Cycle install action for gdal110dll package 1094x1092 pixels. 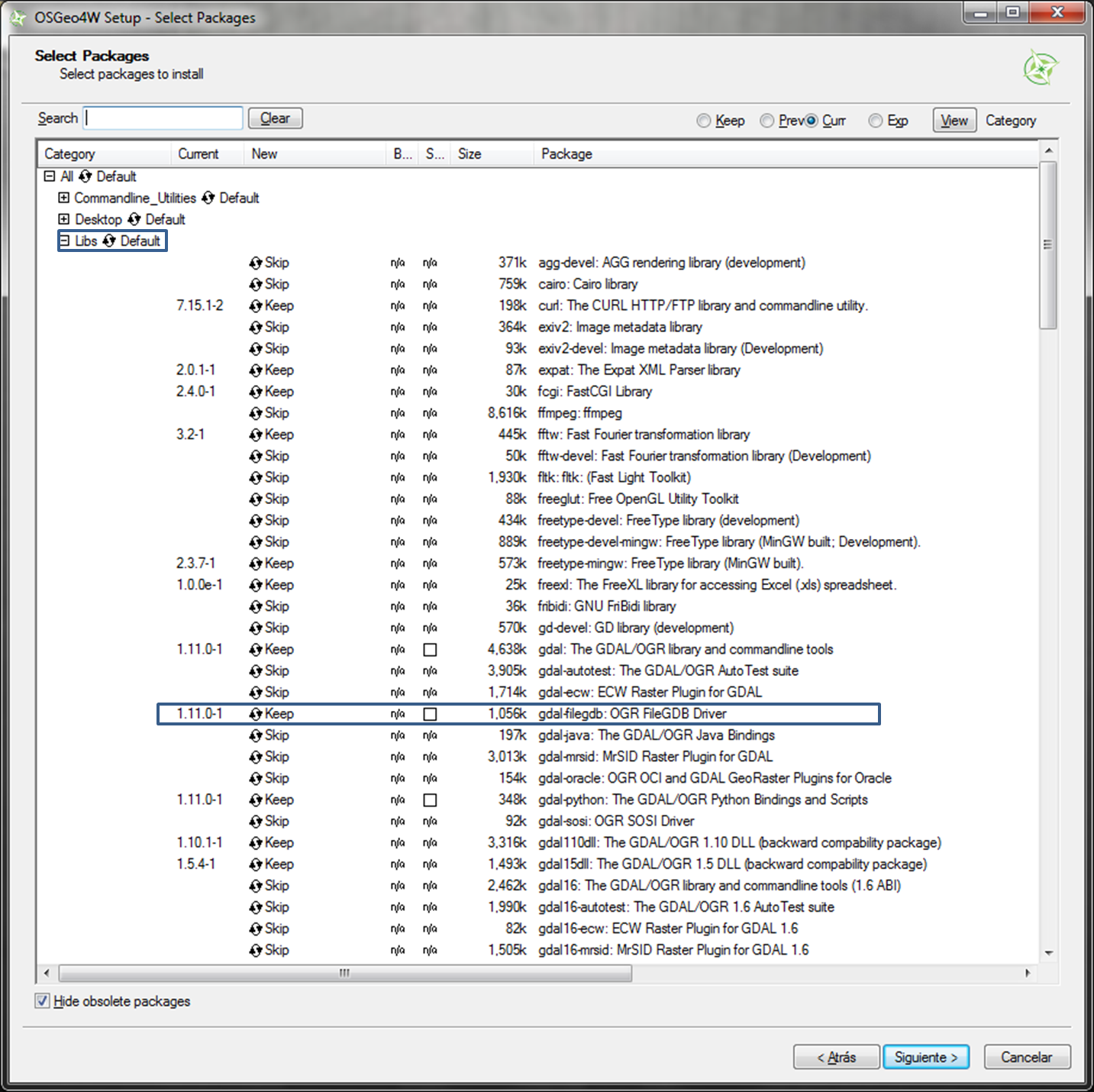pos(256,843)
